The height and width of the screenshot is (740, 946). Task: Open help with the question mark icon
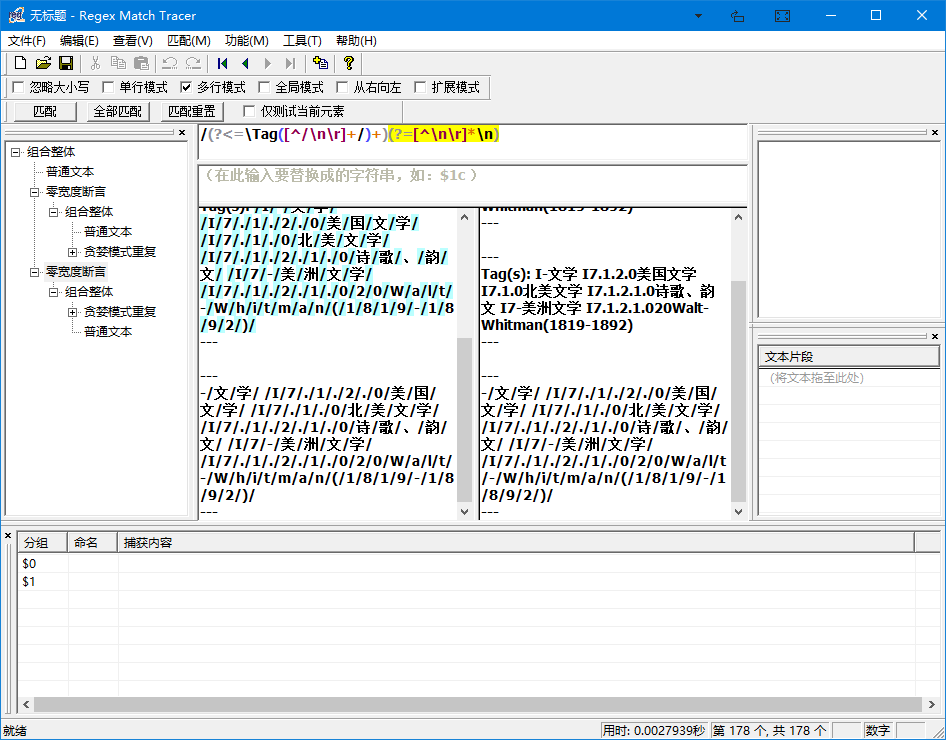[x=348, y=63]
